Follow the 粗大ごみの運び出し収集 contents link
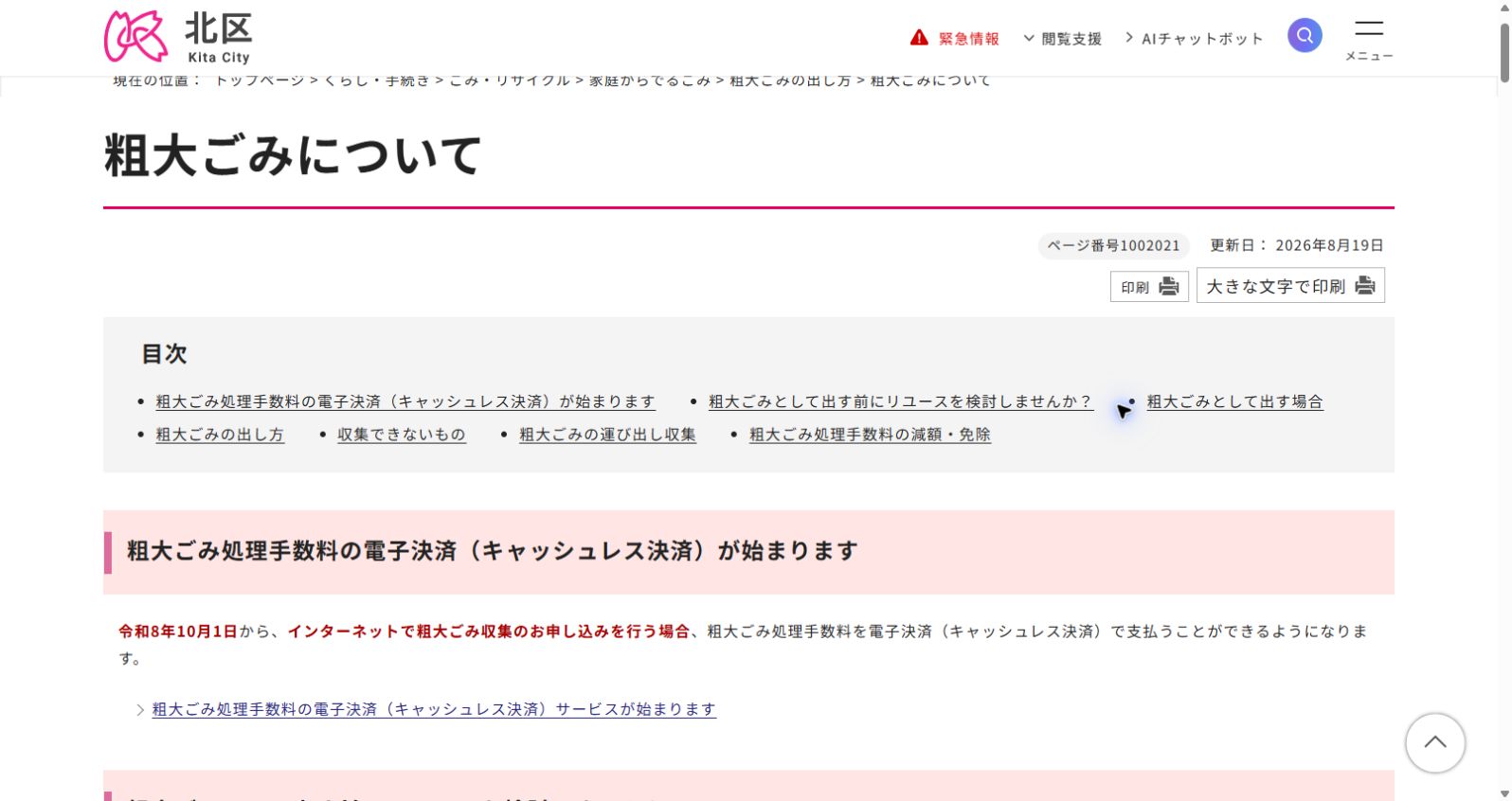This screenshot has width=1512, height=801. pos(607,435)
